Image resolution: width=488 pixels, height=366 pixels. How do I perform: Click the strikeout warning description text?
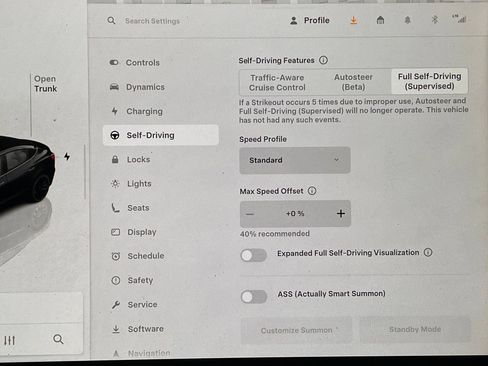[354, 110]
